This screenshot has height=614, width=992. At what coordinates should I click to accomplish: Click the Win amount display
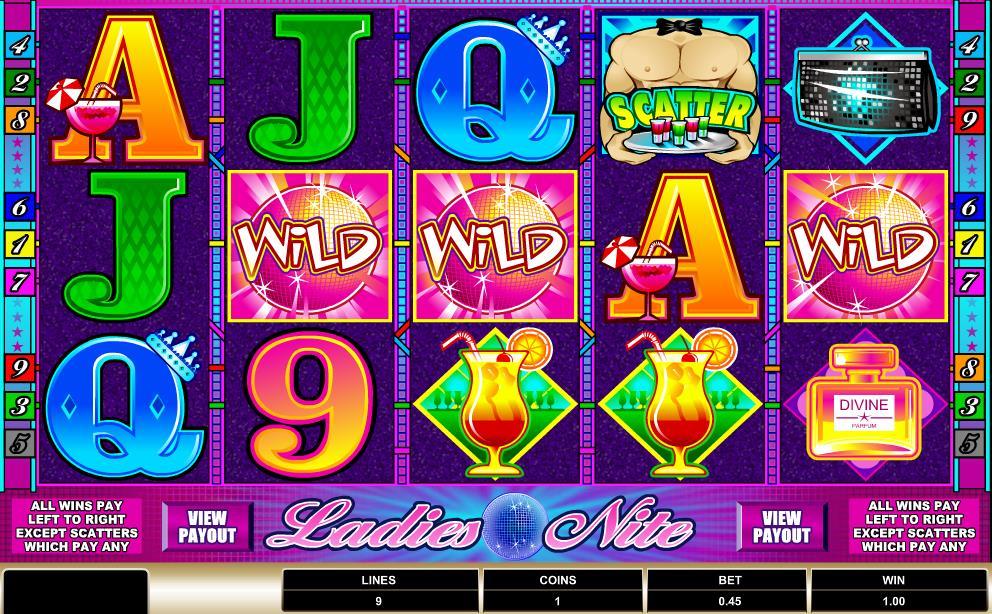coord(894,601)
